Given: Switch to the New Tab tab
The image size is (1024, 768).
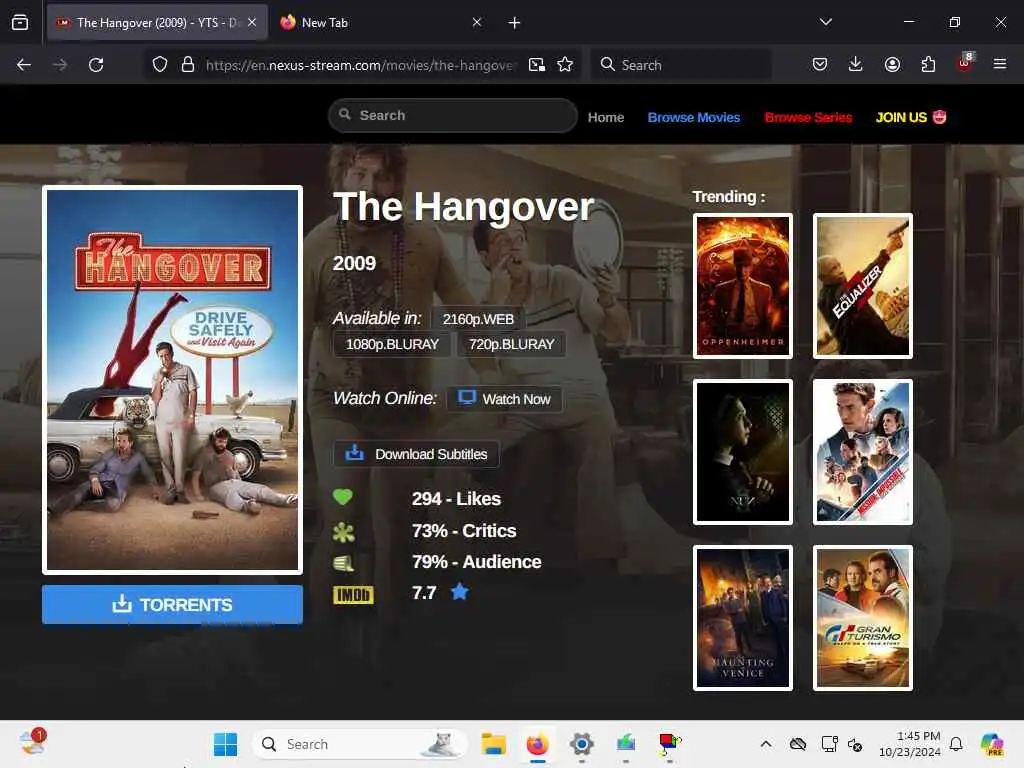Looking at the screenshot, I should (381, 23).
